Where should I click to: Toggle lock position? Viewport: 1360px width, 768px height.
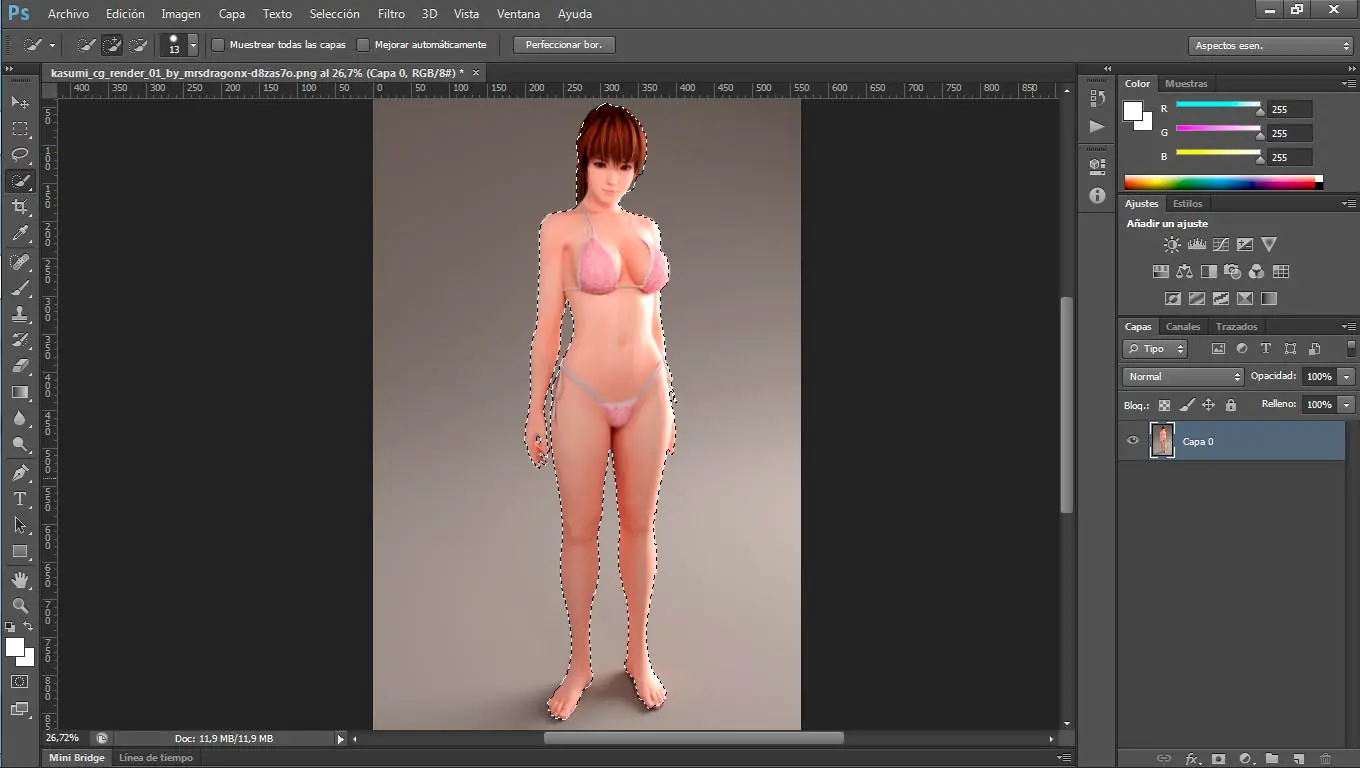tap(1208, 405)
